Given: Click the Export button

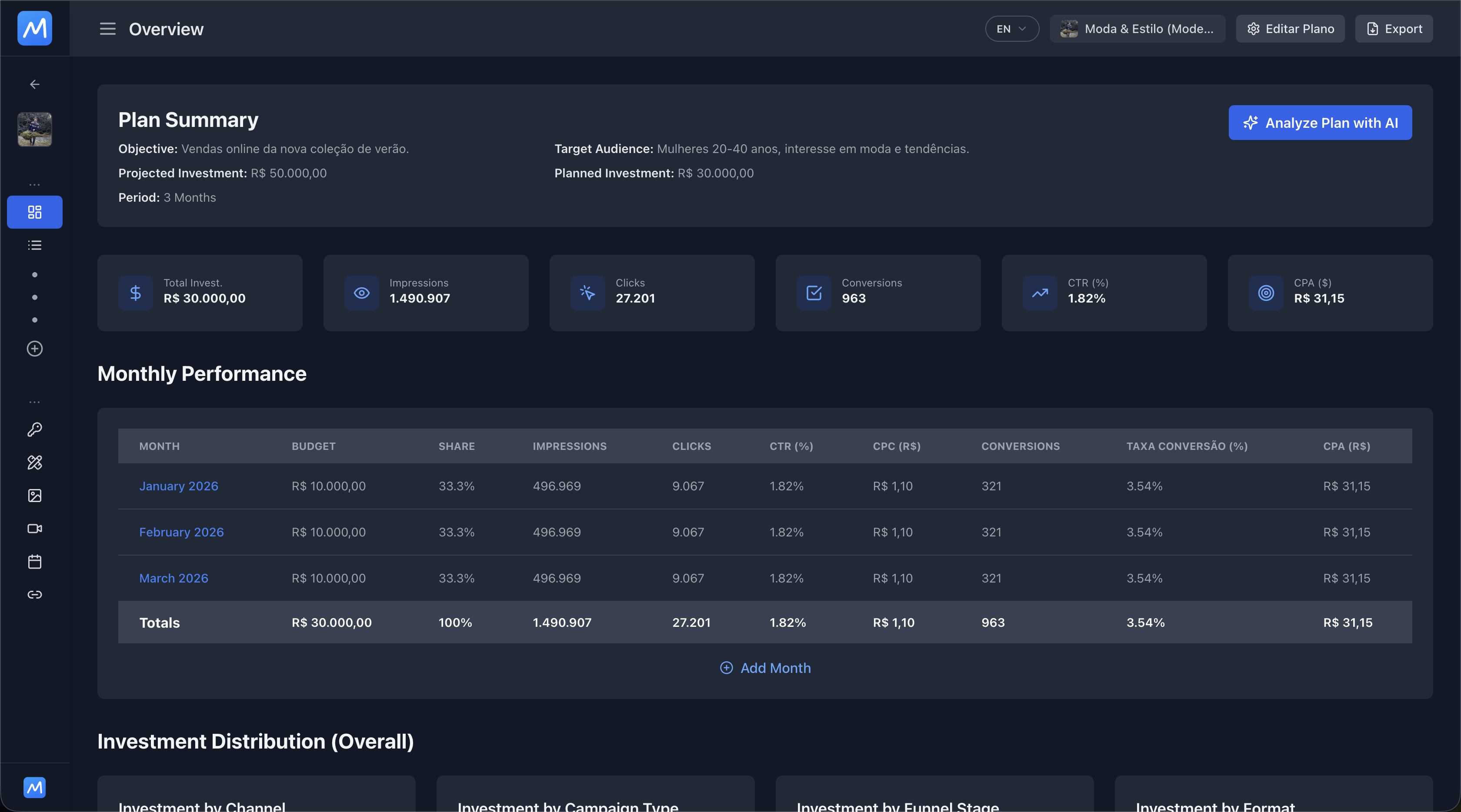Looking at the screenshot, I should click(x=1394, y=28).
